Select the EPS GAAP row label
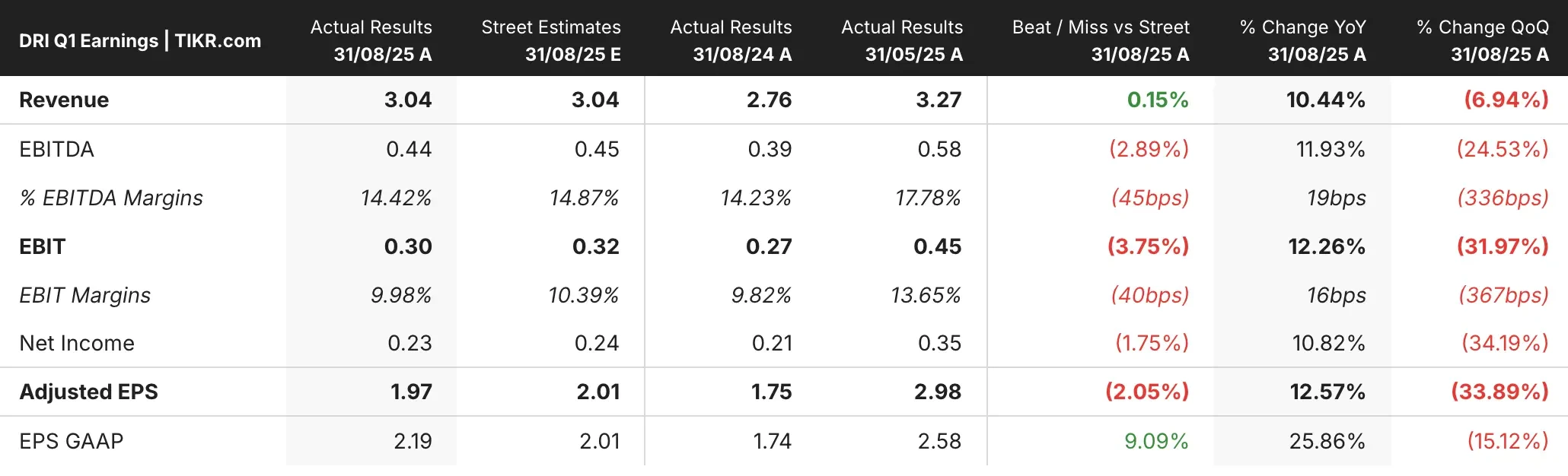The height and width of the screenshot is (476, 1568). [72, 441]
